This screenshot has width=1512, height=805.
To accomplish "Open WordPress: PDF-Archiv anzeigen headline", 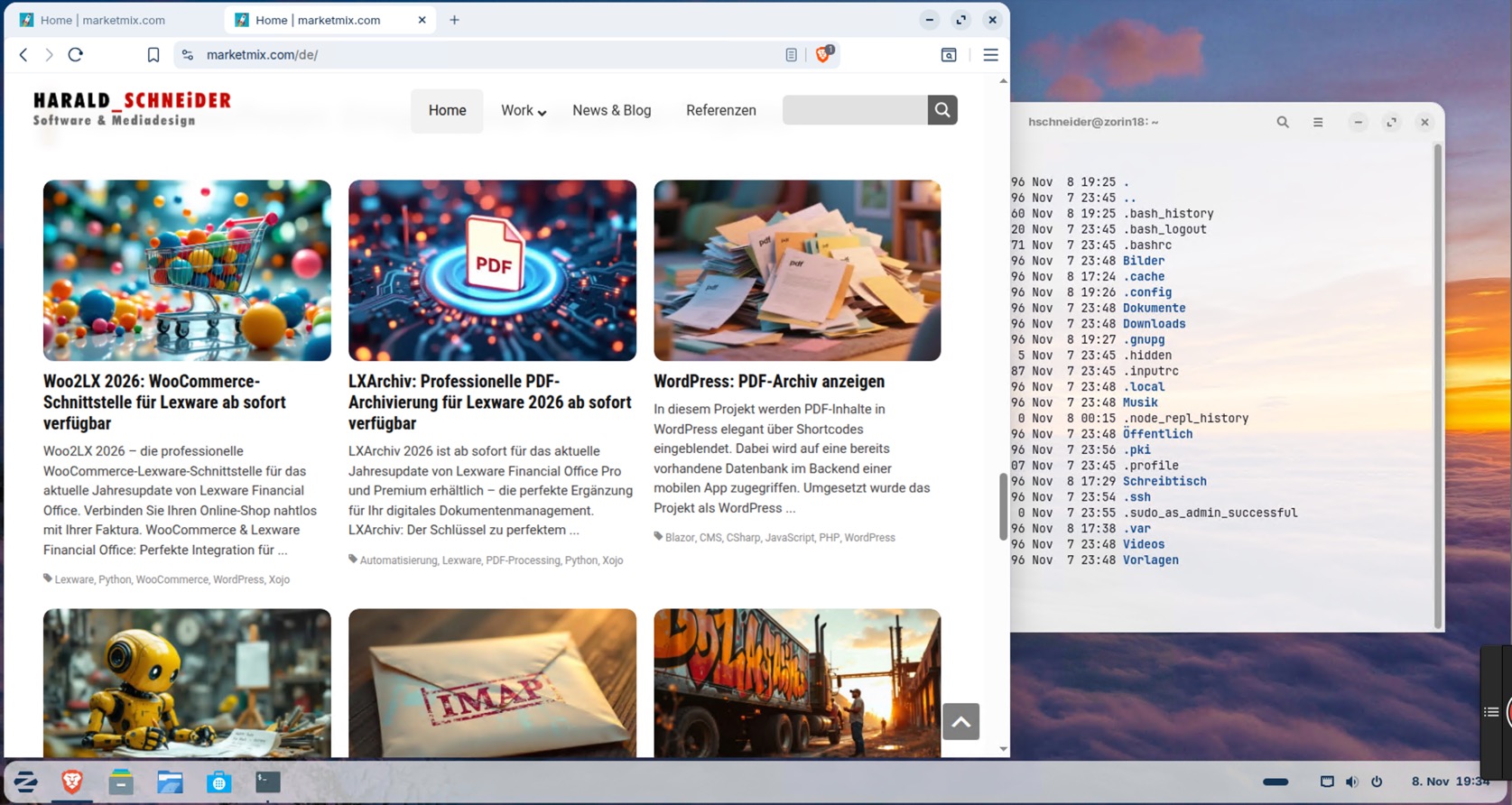I will 769,382.
